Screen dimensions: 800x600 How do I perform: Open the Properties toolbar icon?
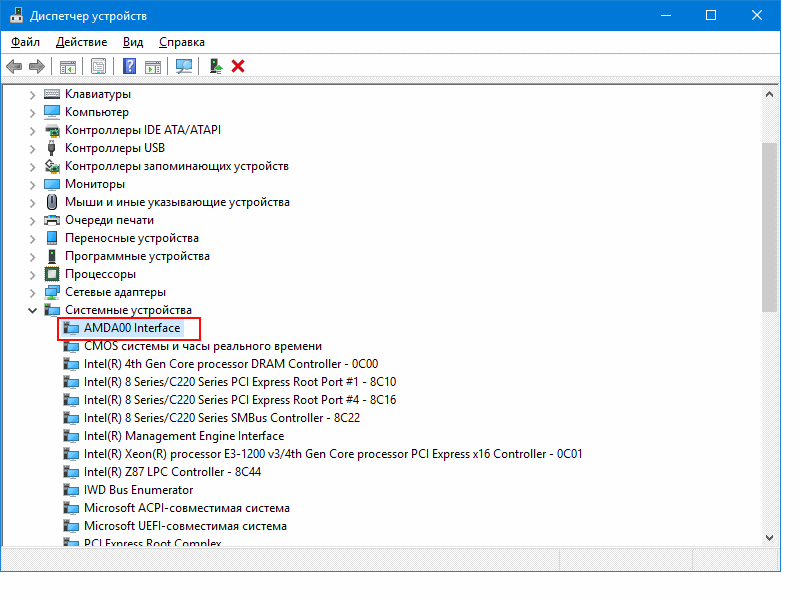(x=98, y=66)
